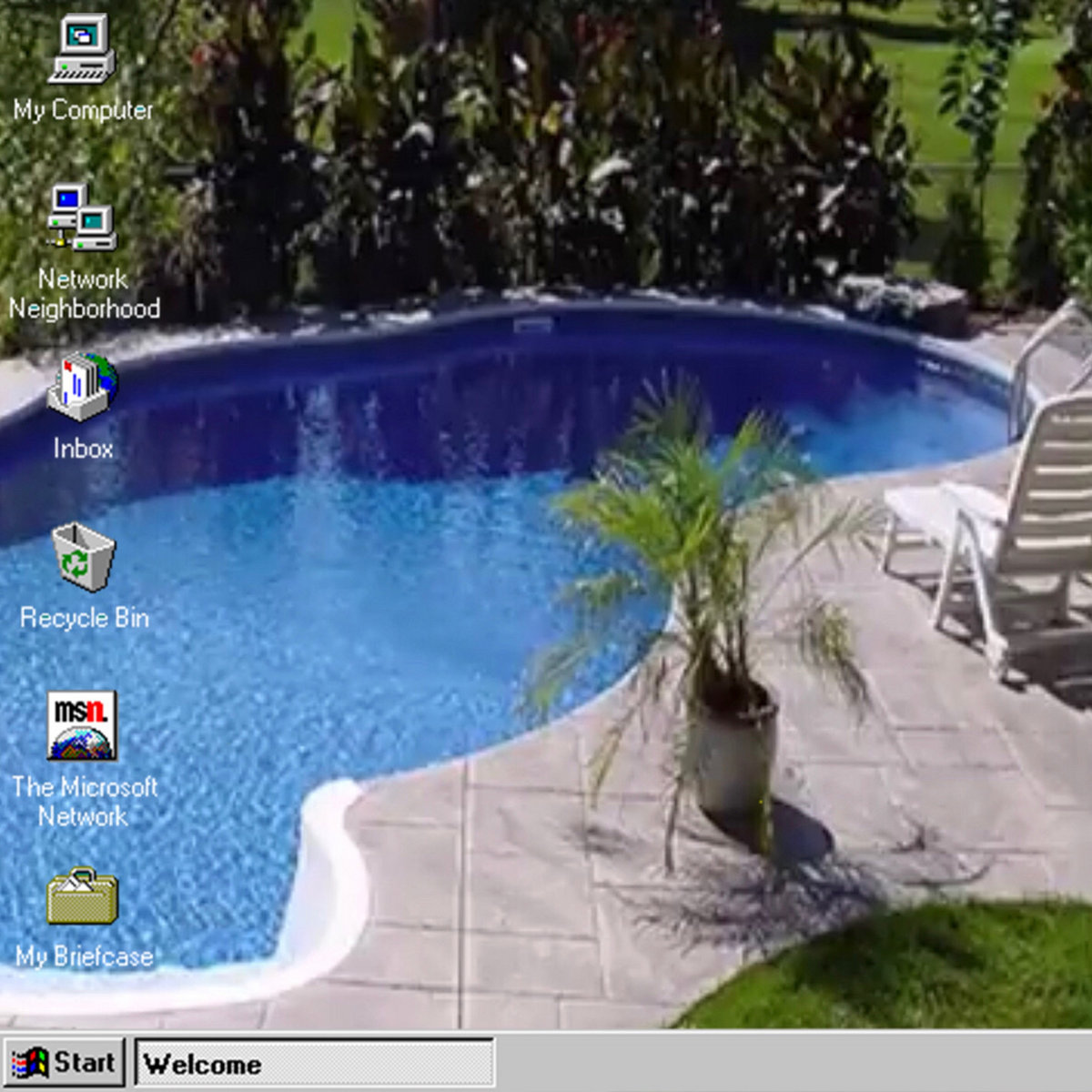Click the MSN Microsoft Network icon
1092x1092 pixels.
[82, 725]
